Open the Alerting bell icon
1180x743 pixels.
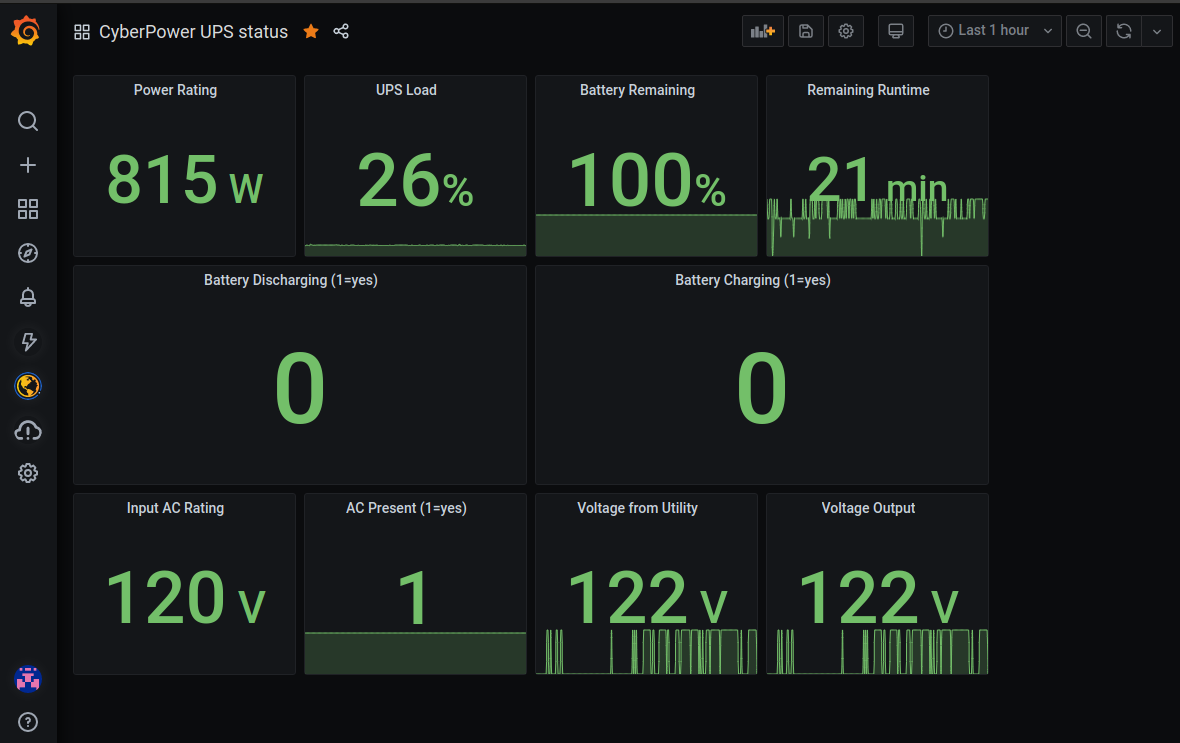(28, 297)
